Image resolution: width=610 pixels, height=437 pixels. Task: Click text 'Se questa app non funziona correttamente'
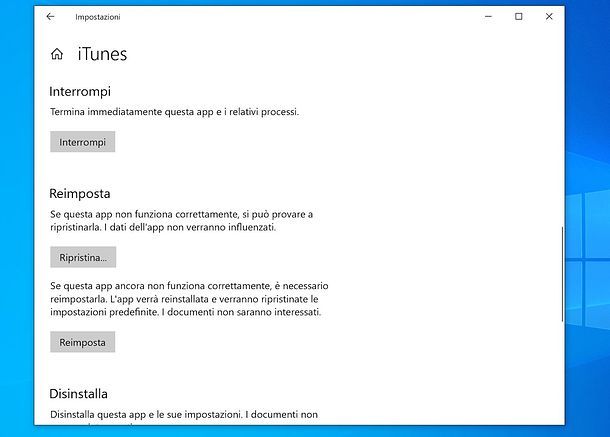(x=145, y=214)
